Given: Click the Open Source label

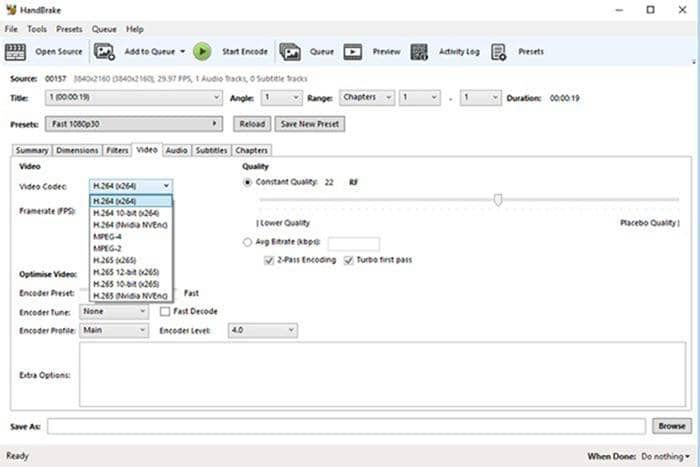Looking at the screenshot, I should pos(59,52).
